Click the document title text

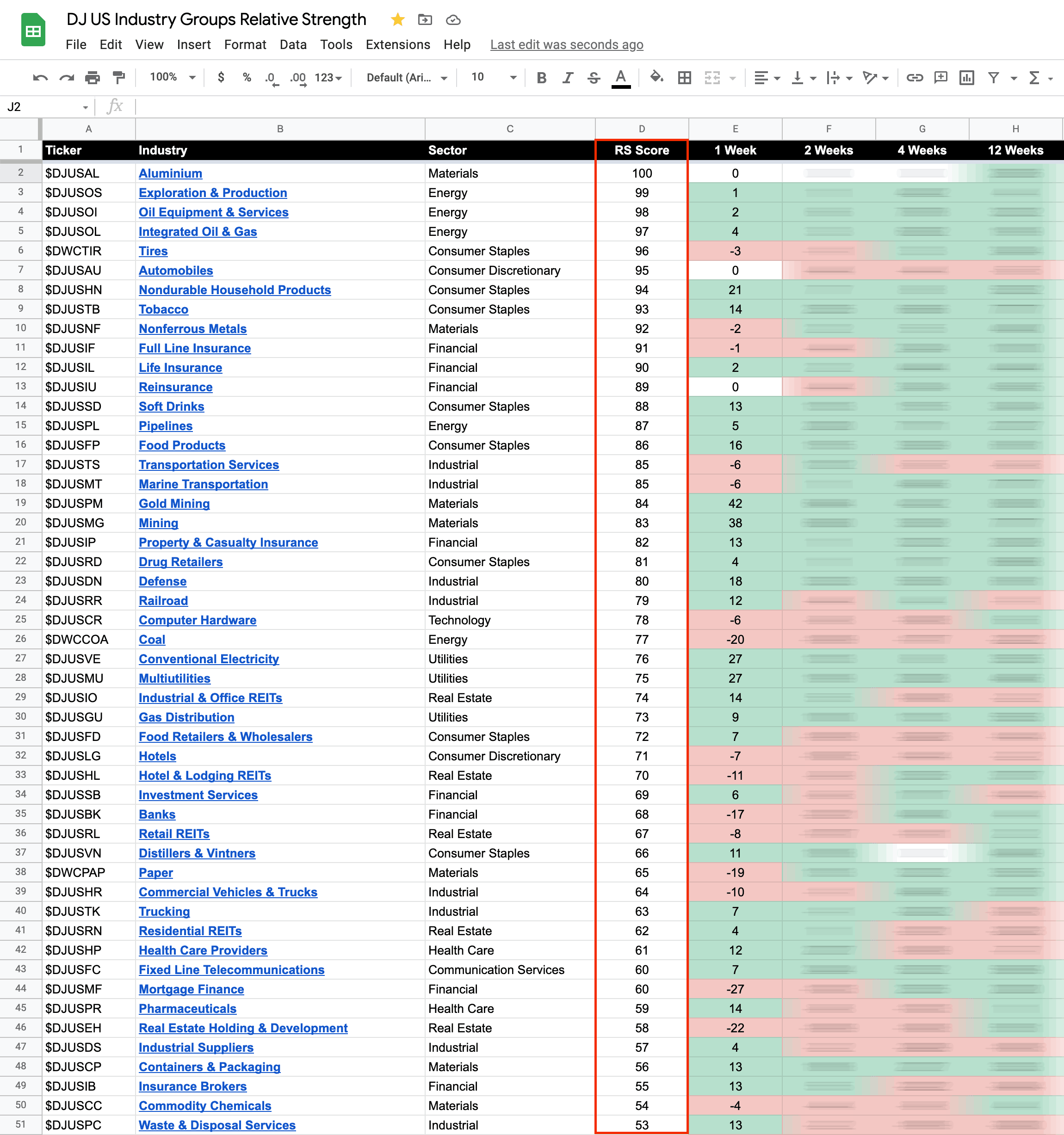[x=216, y=19]
